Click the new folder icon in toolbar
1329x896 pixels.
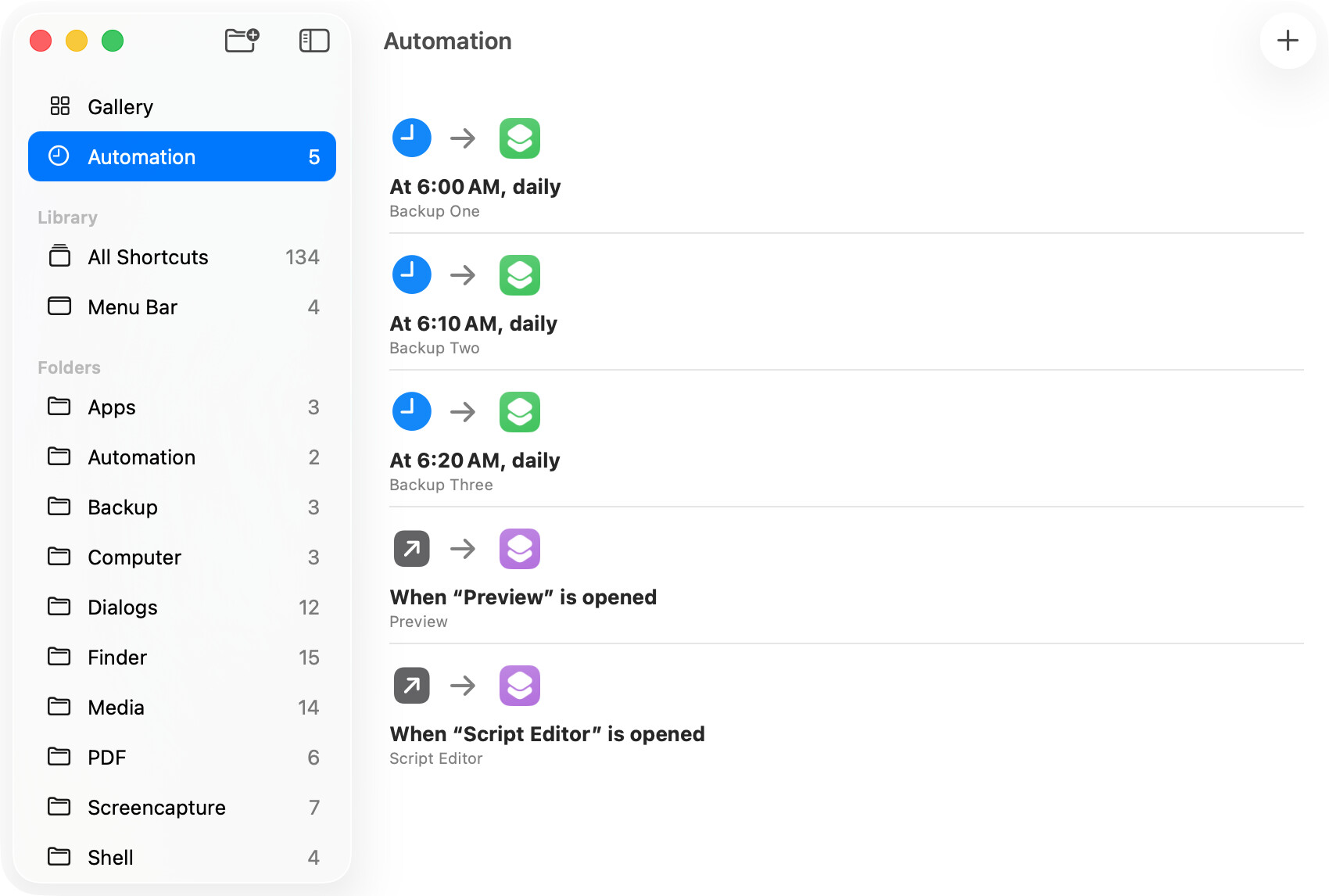coord(242,40)
